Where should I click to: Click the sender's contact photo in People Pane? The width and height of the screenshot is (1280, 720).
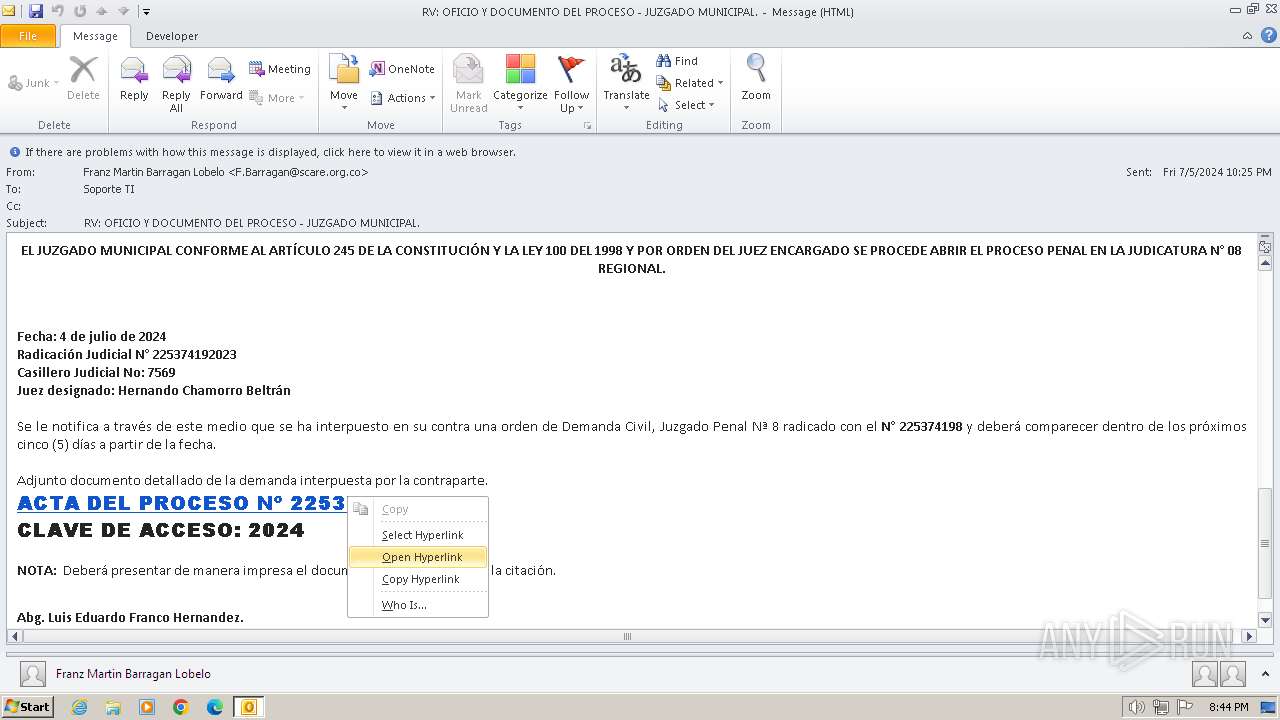[x=33, y=674]
